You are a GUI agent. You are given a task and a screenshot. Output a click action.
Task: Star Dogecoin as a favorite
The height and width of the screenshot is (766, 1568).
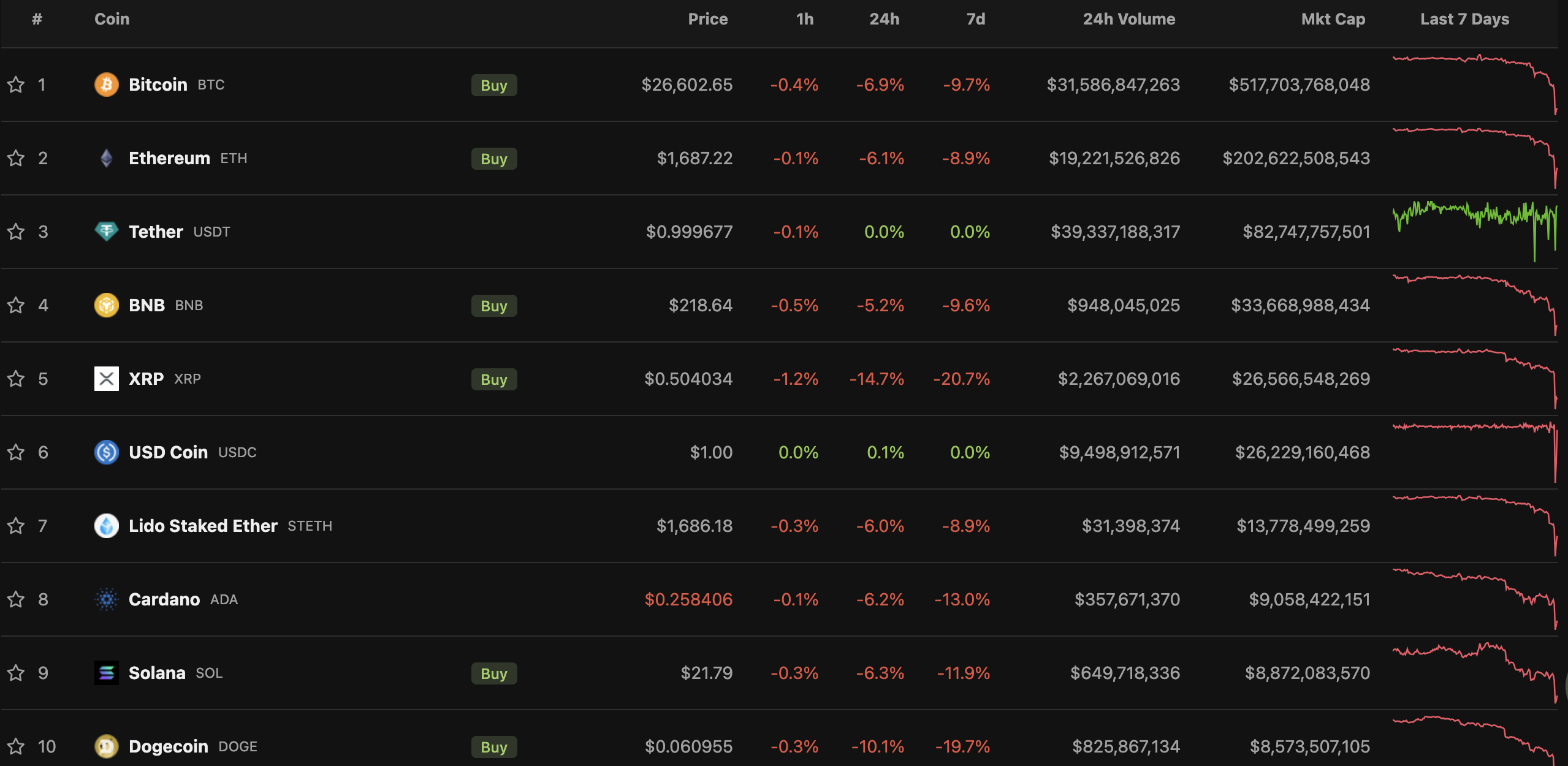pyautogui.click(x=16, y=746)
